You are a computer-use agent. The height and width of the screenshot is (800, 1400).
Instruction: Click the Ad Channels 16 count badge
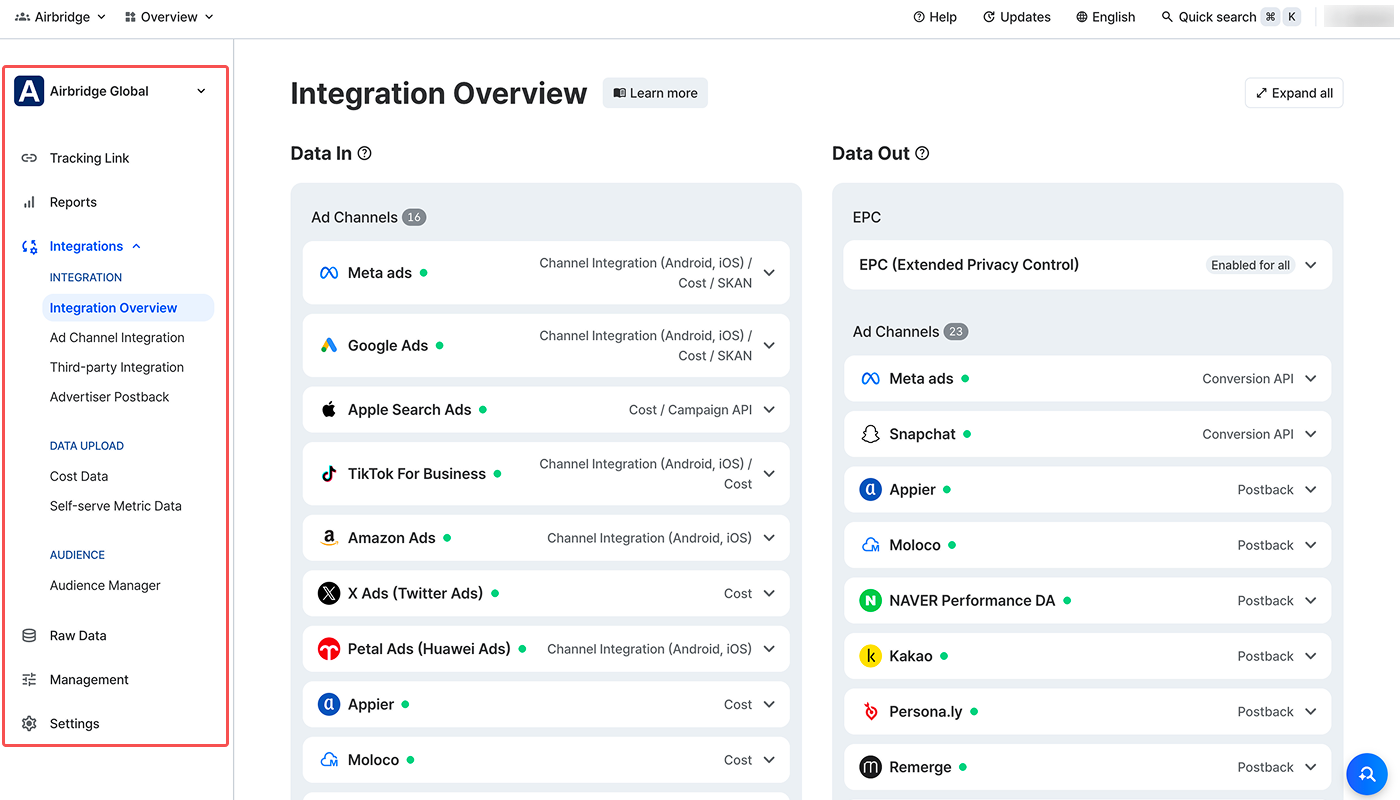point(414,218)
